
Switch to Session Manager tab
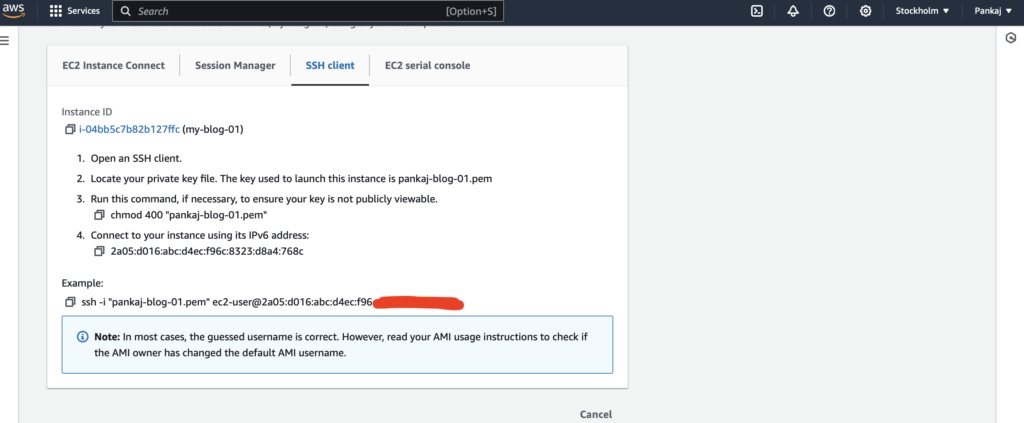pos(235,65)
